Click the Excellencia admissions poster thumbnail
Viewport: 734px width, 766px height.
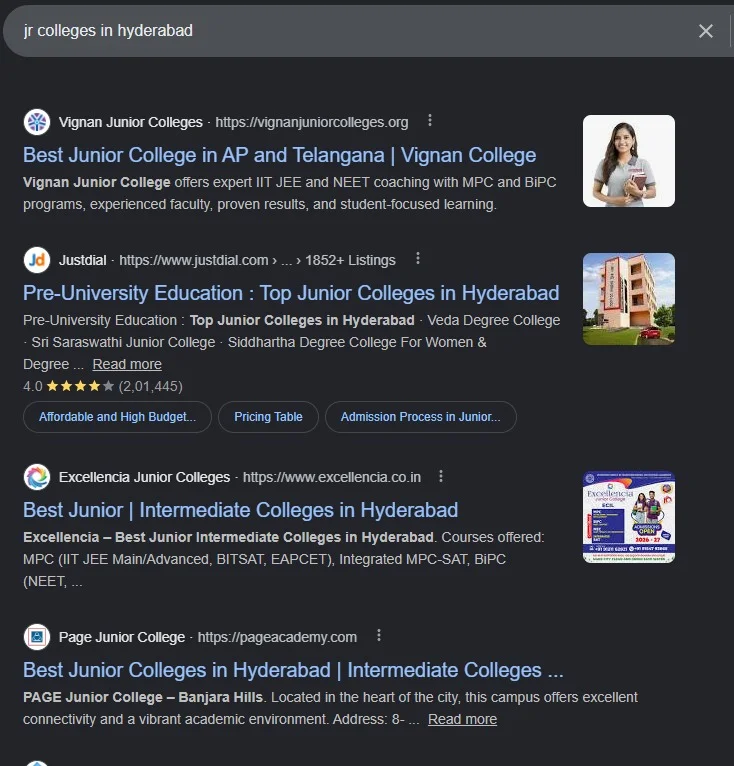point(629,517)
